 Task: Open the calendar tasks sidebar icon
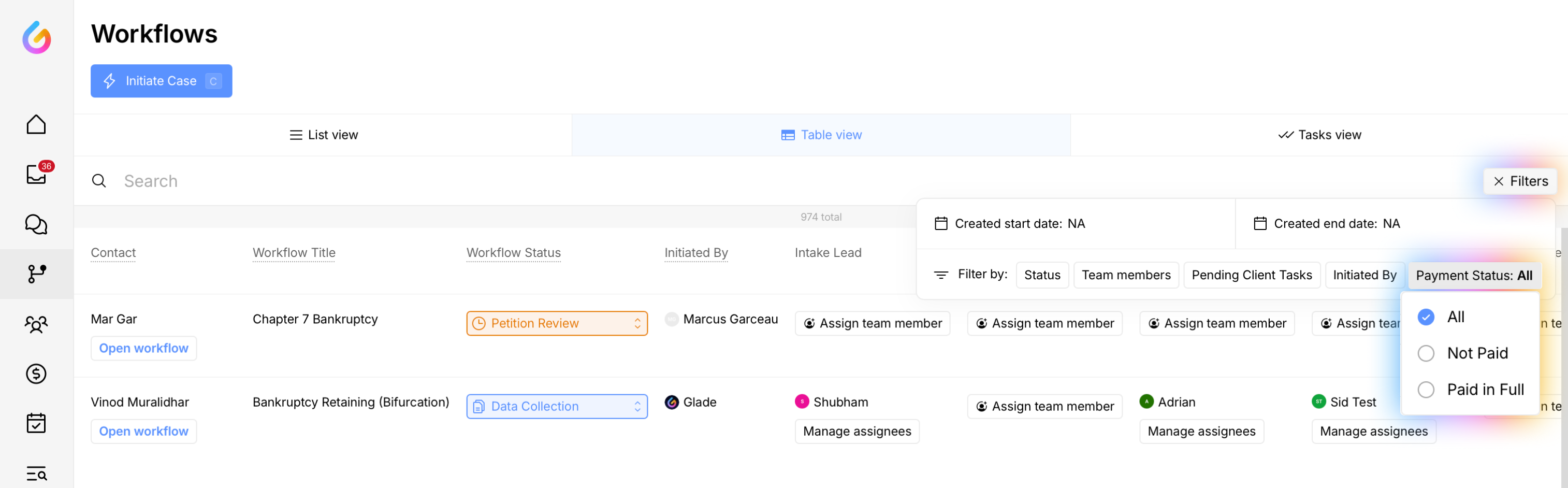tap(36, 423)
